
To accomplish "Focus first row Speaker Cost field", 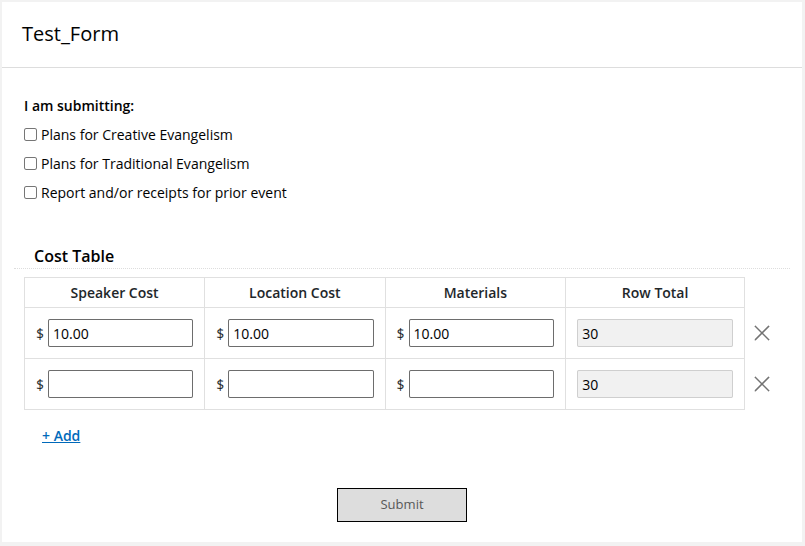I will click(120, 334).
